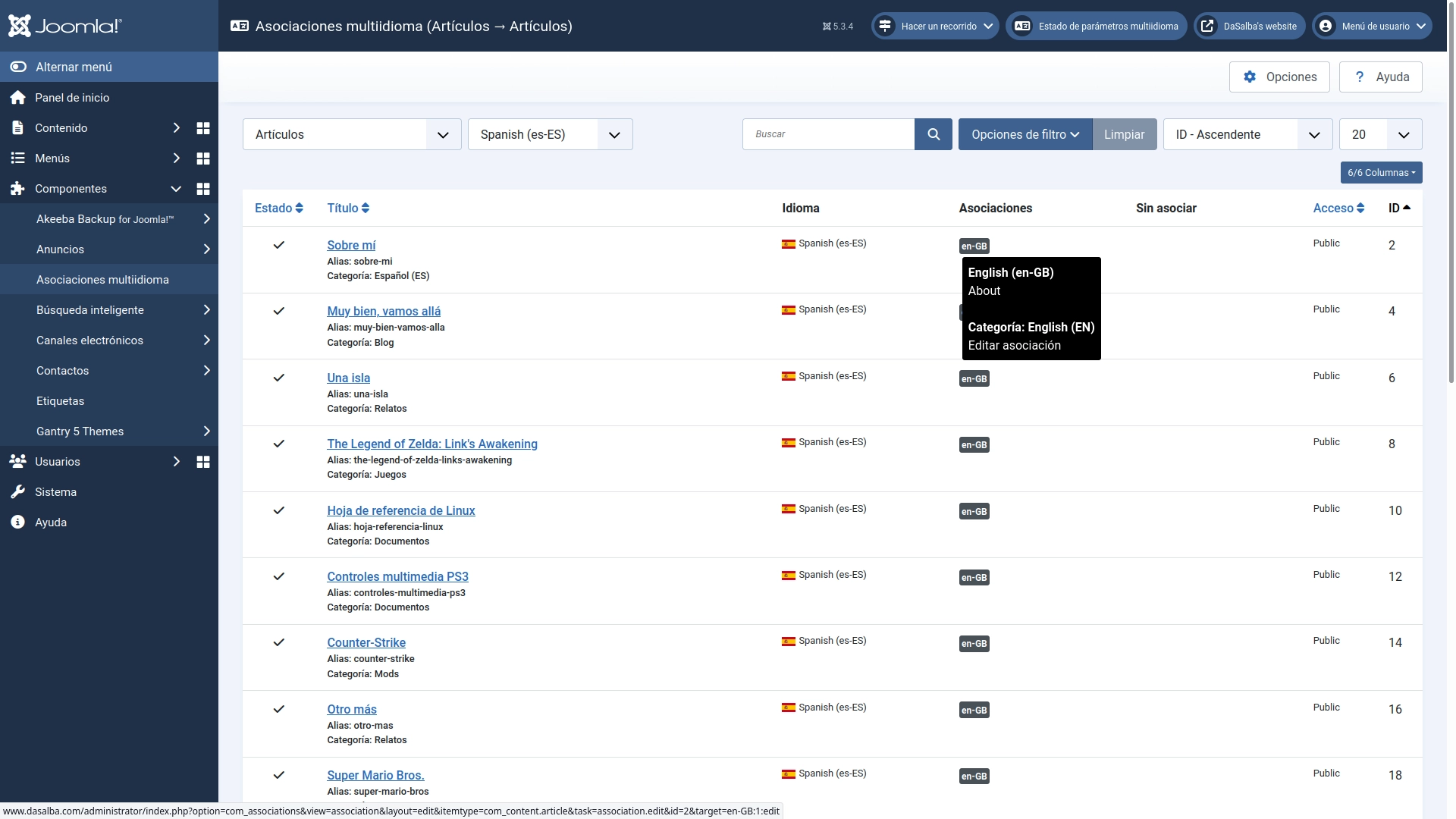The height and width of the screenshot is (819, 1456).
Task: Click the Menús dashboard grid icon
Action: coord(202,158)
